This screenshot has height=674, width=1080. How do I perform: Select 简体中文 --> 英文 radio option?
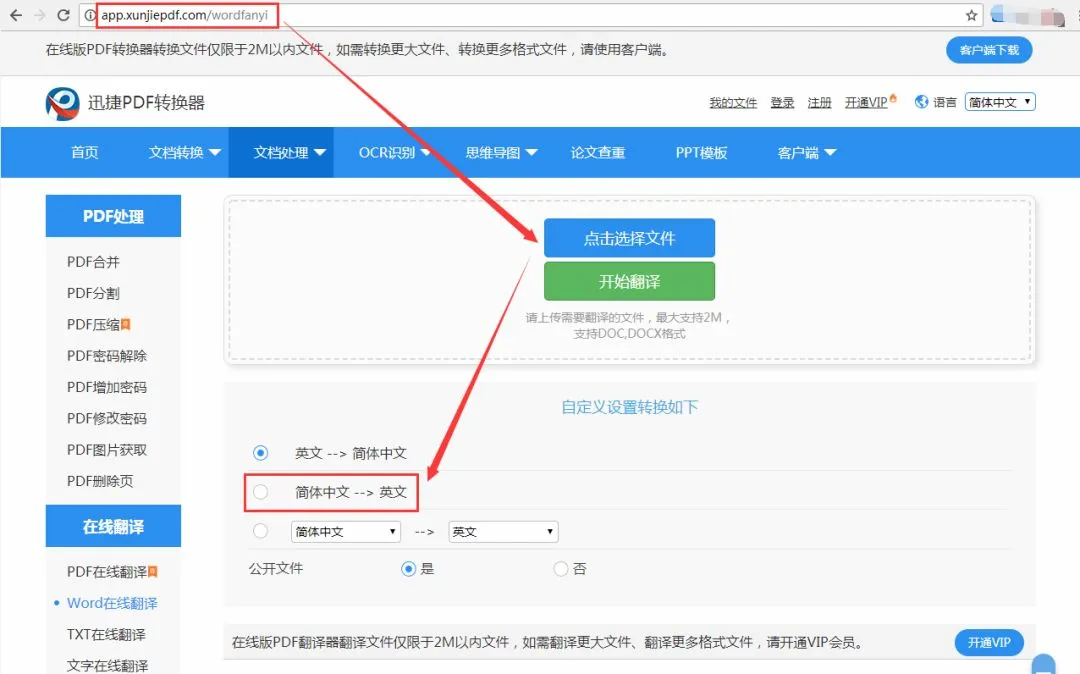(260, 492)
